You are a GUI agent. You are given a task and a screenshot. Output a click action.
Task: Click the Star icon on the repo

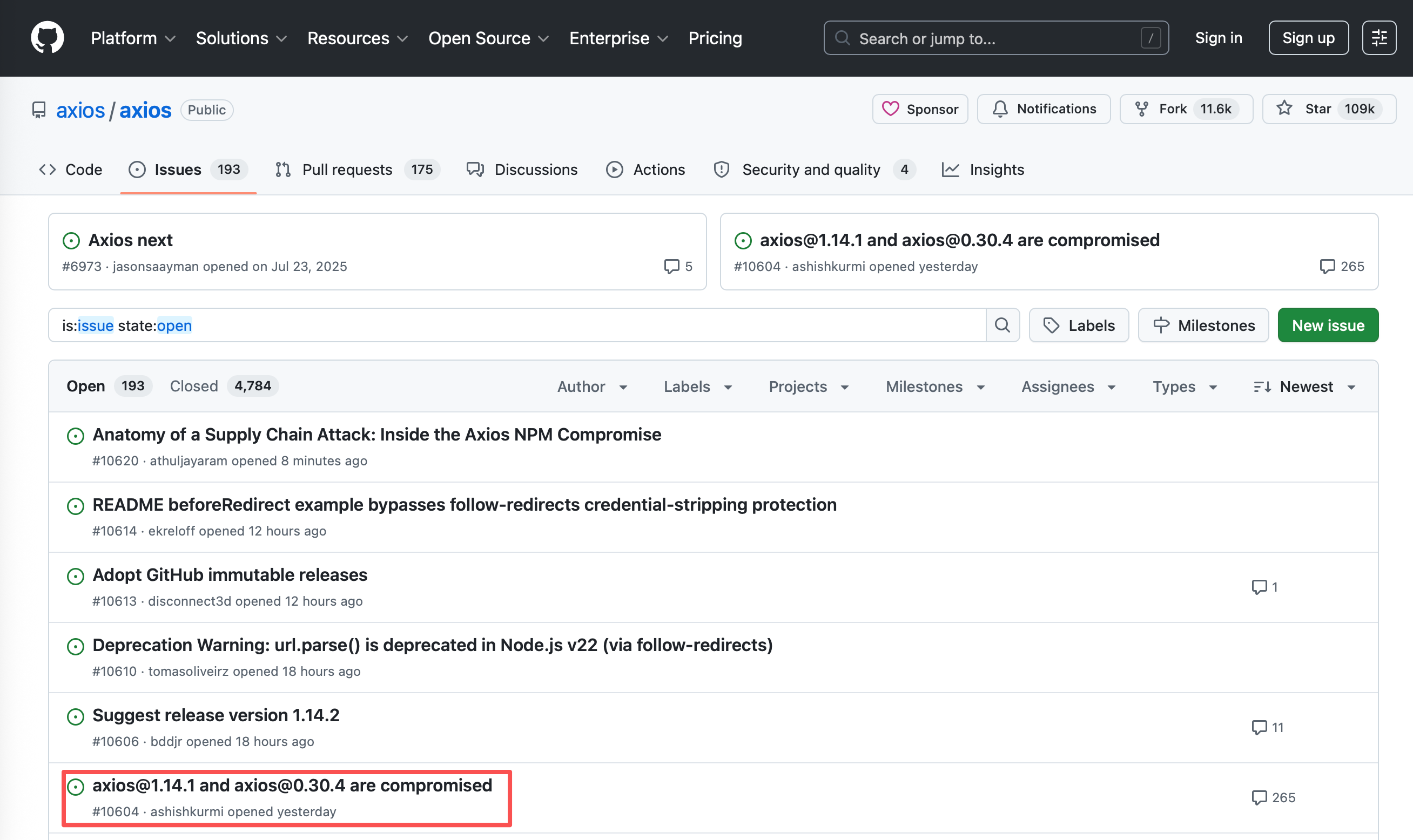pyautogui.click(x=1284, y=109)
